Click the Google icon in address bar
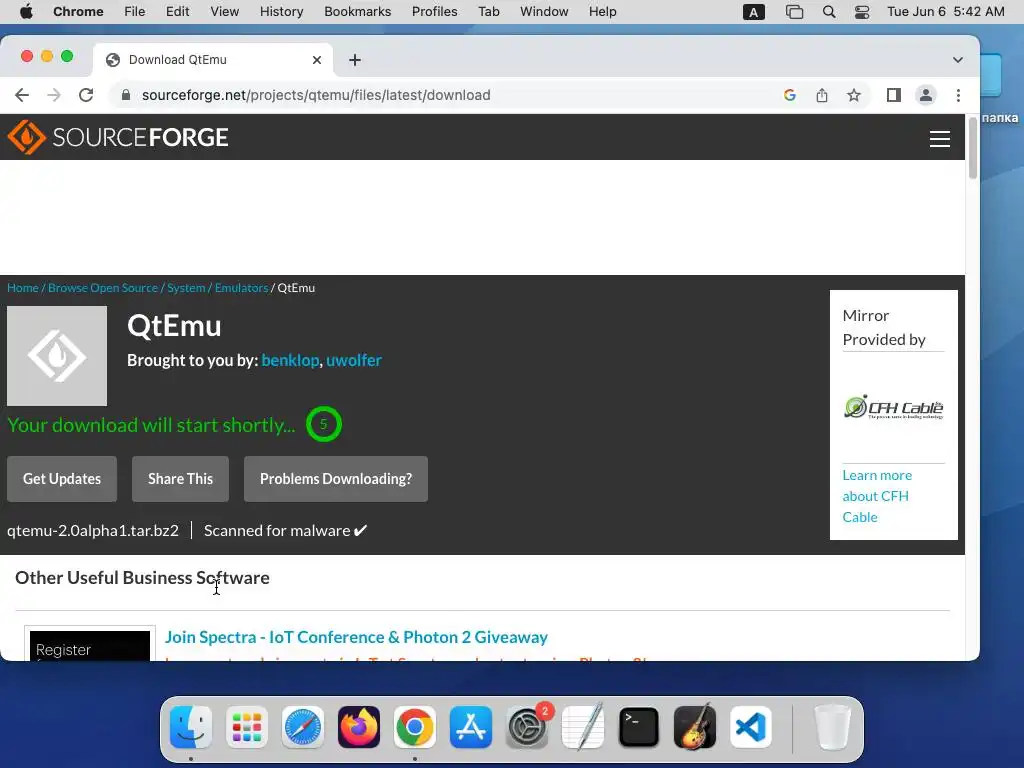The width and height of the screenshot is (1024, 768). 790,95
